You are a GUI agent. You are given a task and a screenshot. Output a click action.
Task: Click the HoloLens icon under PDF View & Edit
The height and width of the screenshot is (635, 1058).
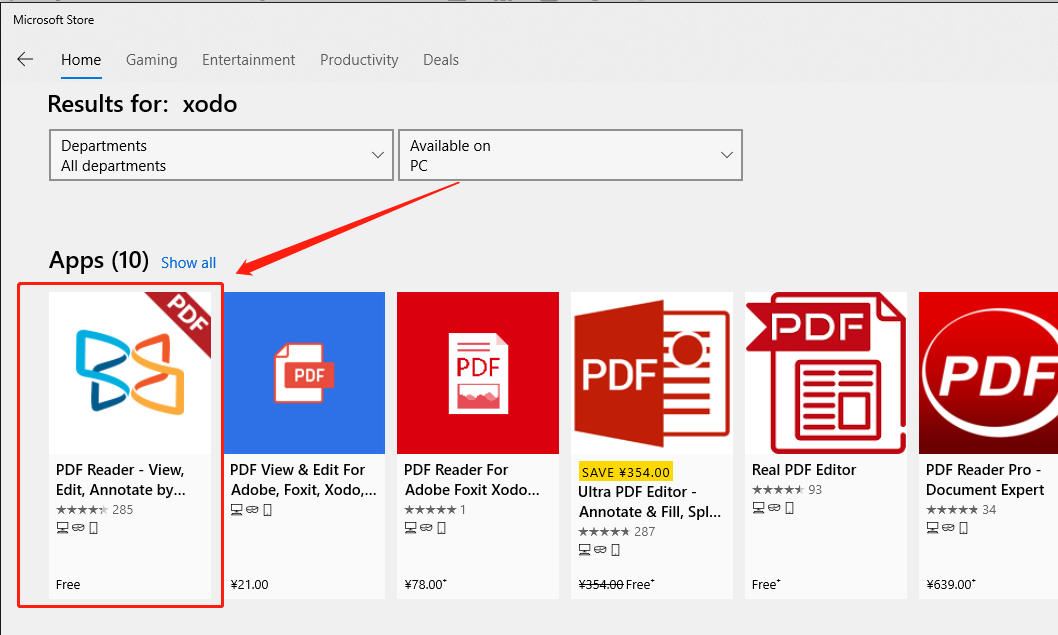coord(252,509)
